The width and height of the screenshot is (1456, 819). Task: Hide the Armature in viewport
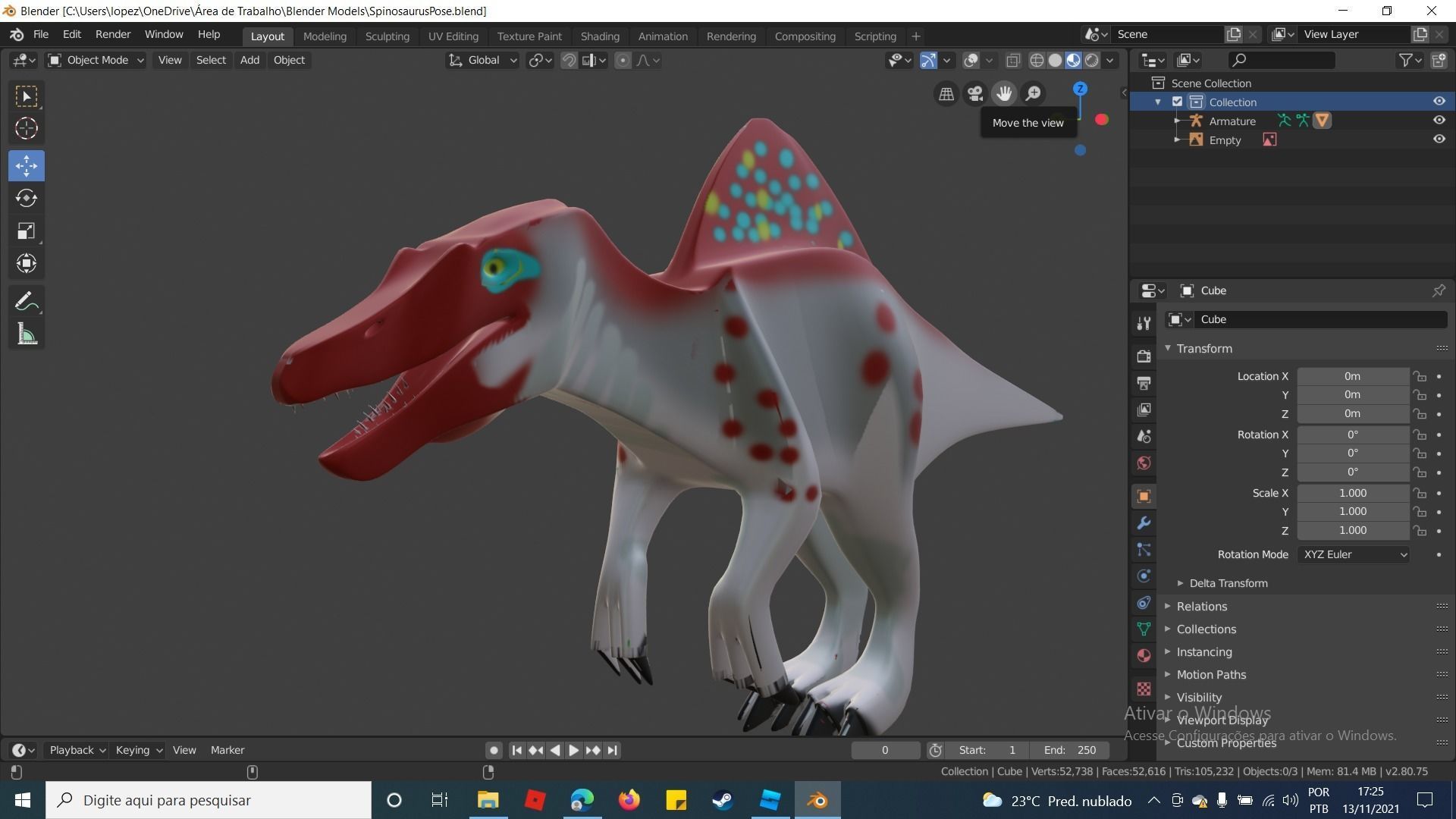[x=1439, y=121]
